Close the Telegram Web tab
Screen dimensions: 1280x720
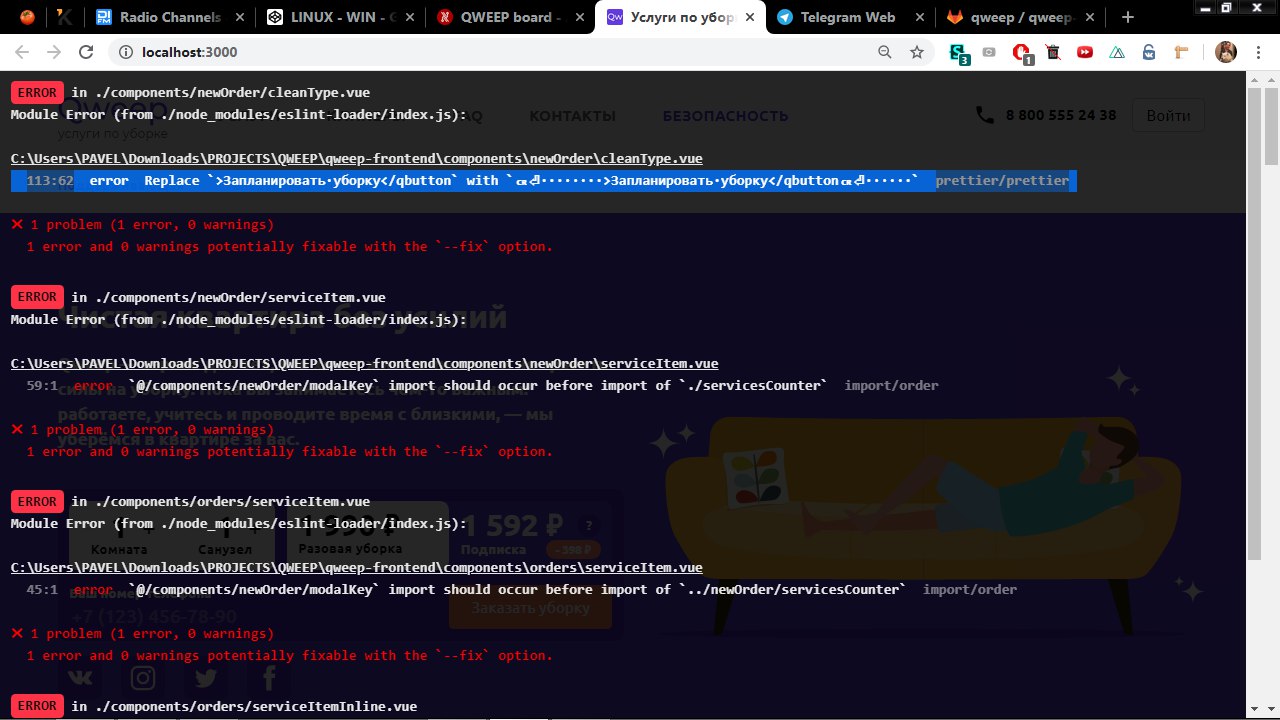(918, 17)
